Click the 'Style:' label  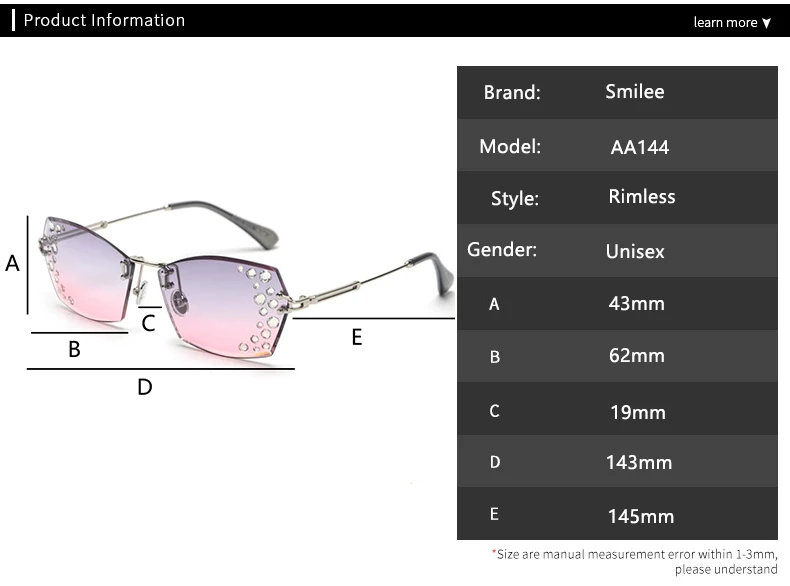[514, 199]
